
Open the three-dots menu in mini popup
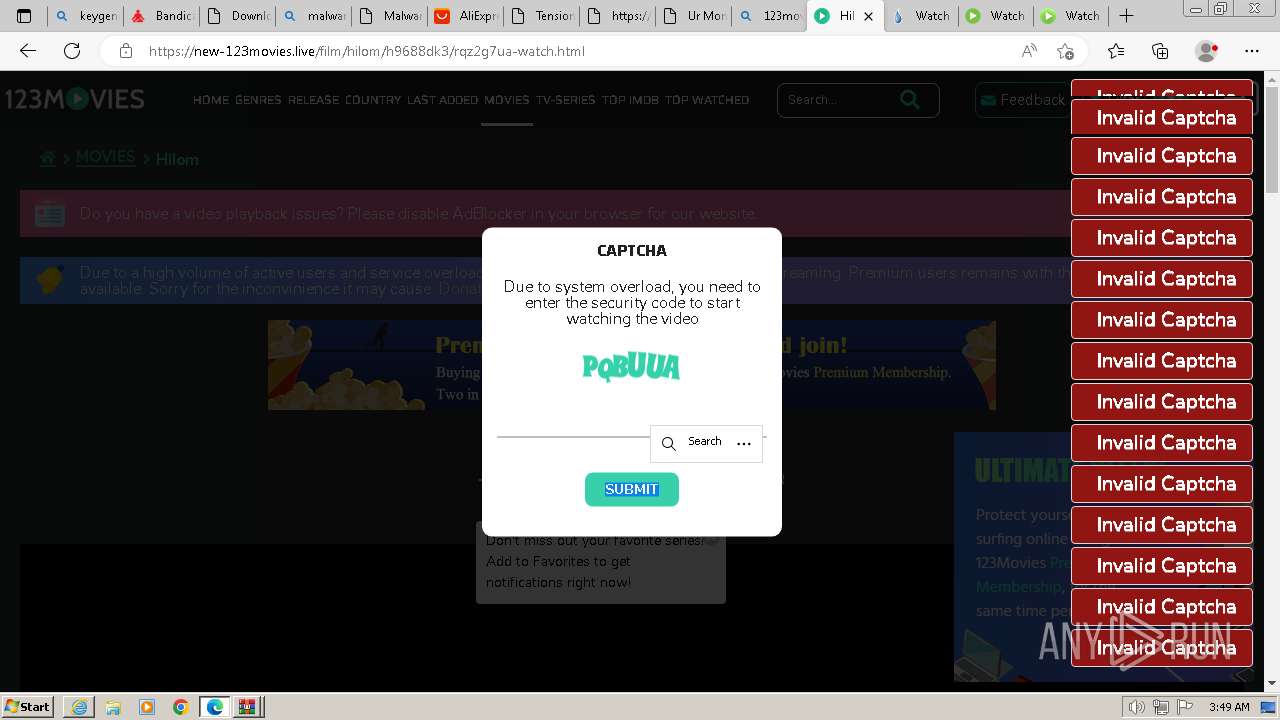(x=744, y=443)
